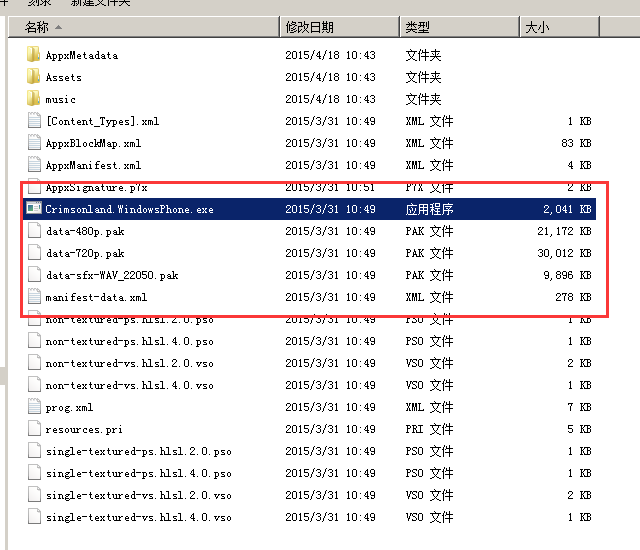Click the file name prog.xml
Viewport: 640px width, 550px height.
pos(69,408)
